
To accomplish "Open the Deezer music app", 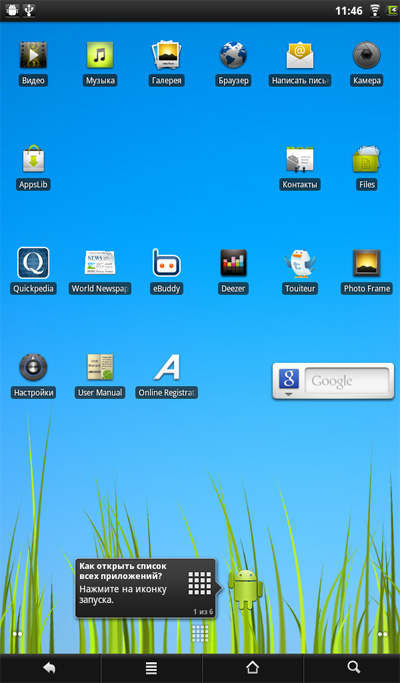I will (233, 271).
